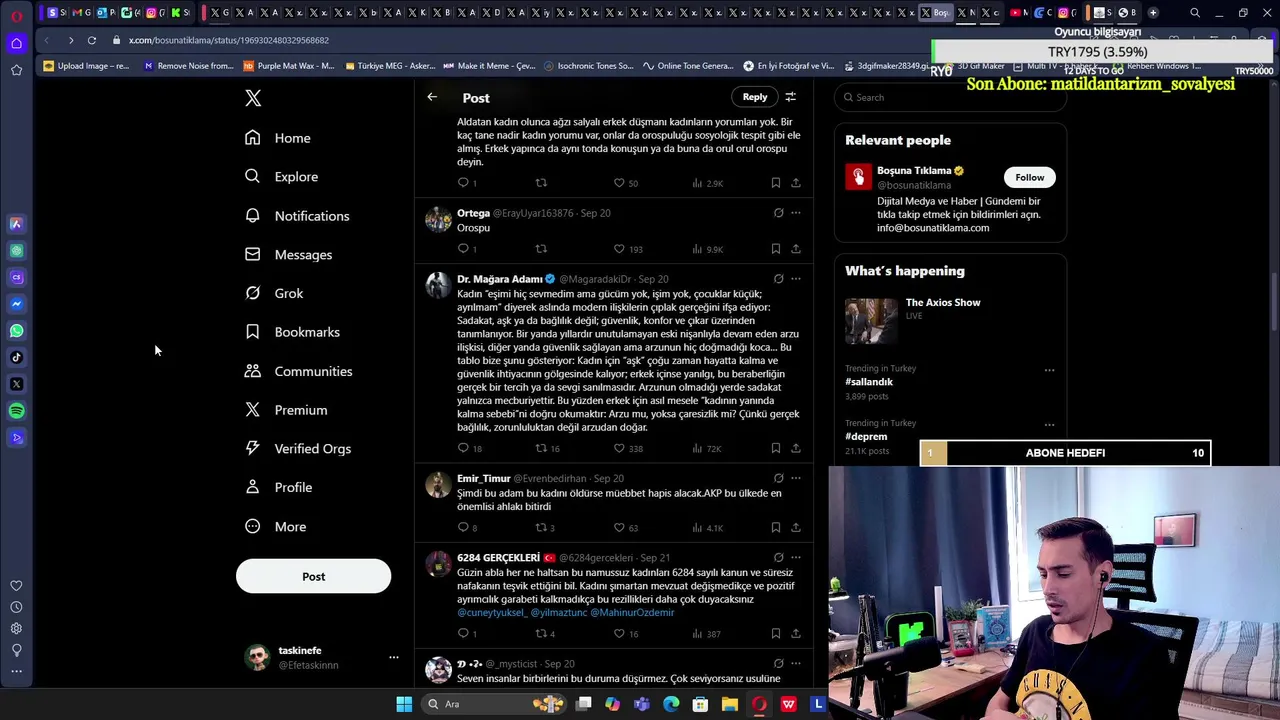This screenshot has width=1280, height=720.
Task: Open WhatsApp in Opera sidebar
Action: [x=16, y=331]
